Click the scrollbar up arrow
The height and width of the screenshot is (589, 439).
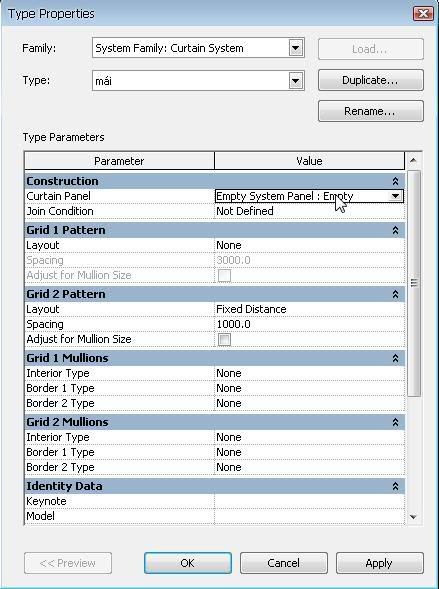click(x=413, y=160)
